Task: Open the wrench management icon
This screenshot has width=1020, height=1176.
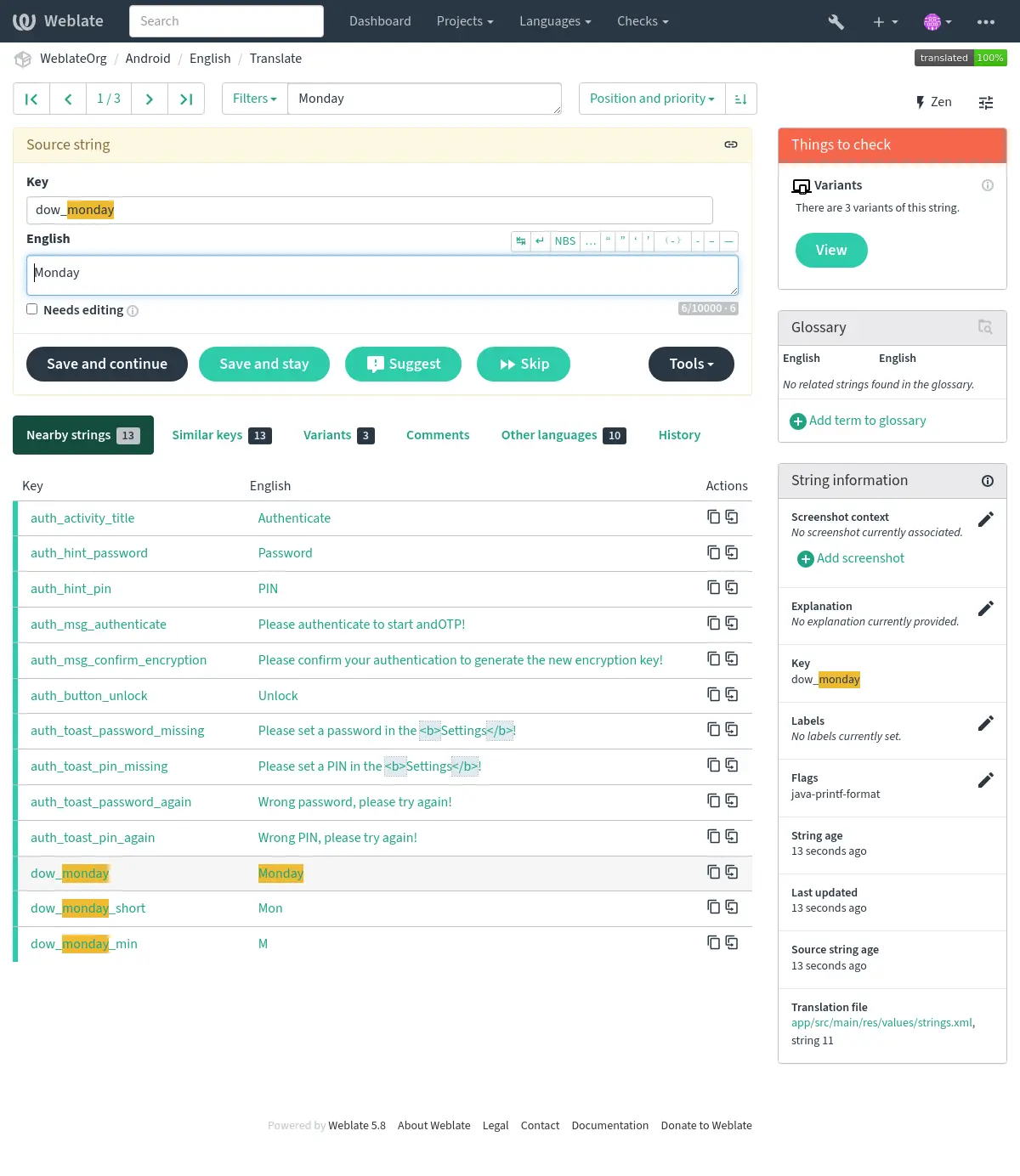Action: [836, 21]
